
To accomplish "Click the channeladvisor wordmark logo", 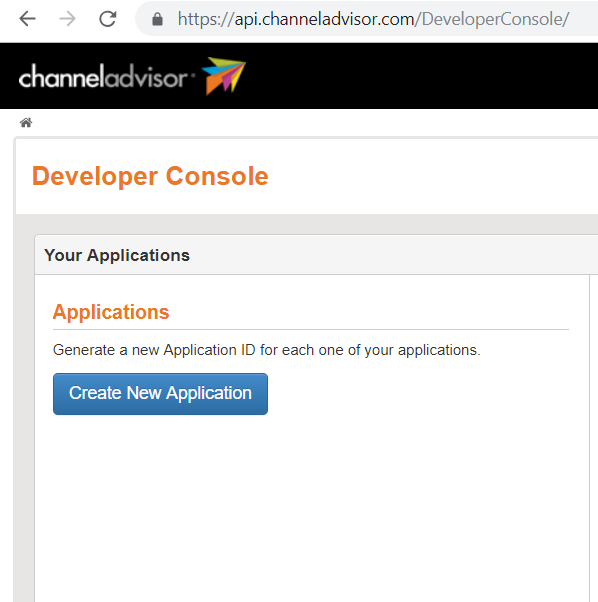I will [x=104, y=76].
